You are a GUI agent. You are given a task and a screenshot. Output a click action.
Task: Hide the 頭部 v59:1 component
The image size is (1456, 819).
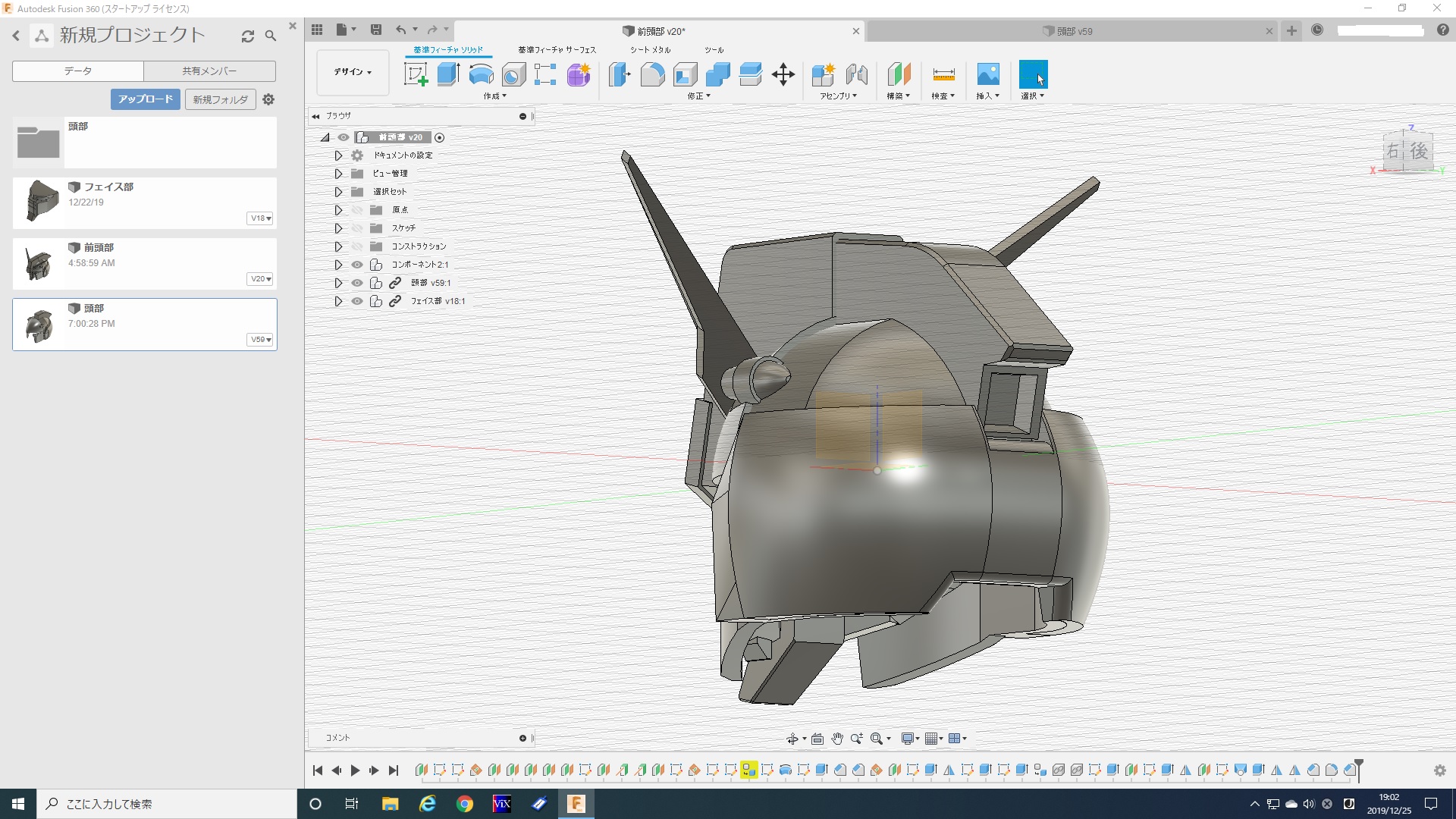pyautogui.click(x=357, y=283)
